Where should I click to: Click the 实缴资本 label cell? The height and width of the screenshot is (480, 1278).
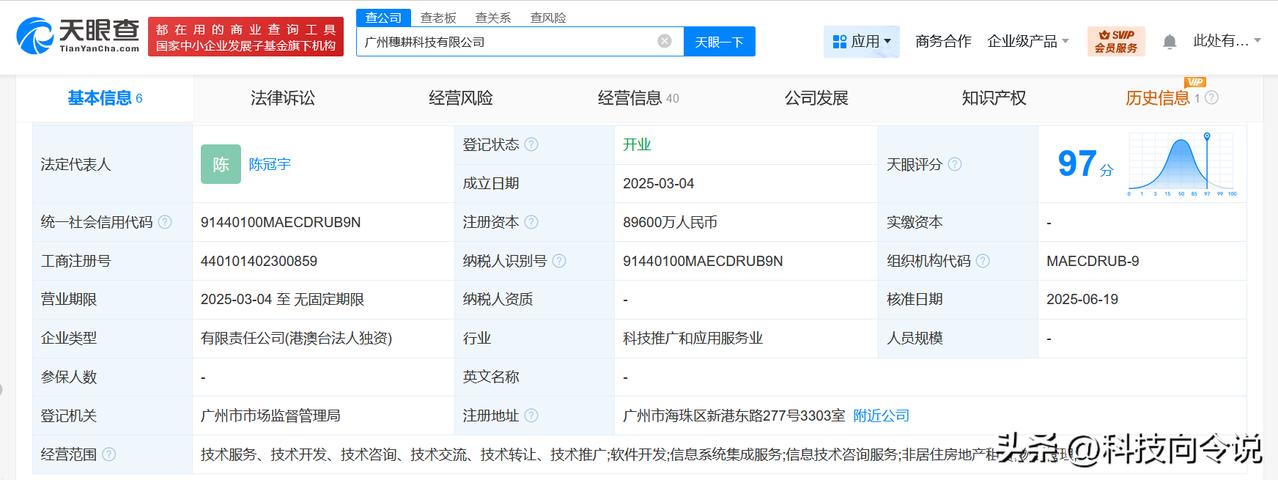(958, 222)
